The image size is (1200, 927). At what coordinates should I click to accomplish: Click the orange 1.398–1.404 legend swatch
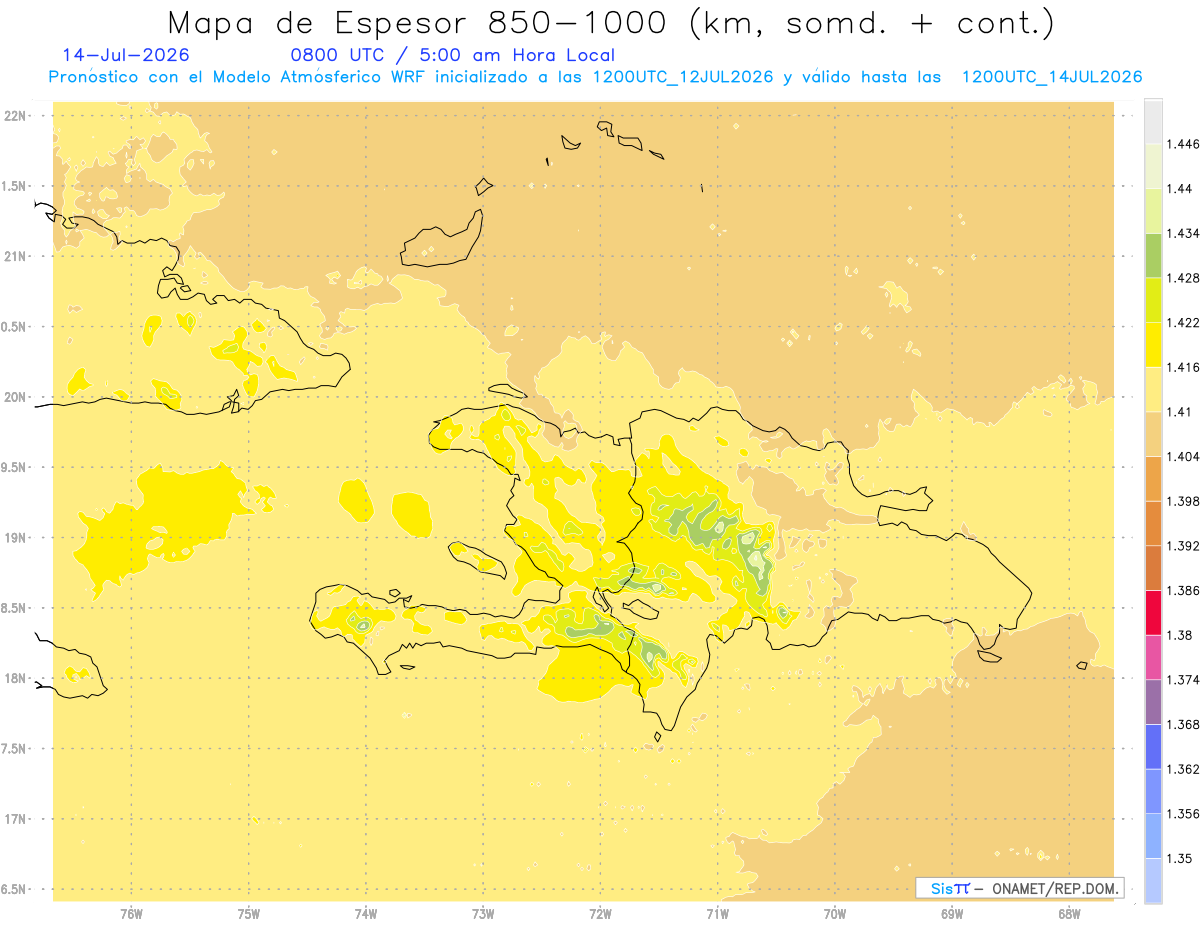pyautogui.click(x=1153, y=478)
